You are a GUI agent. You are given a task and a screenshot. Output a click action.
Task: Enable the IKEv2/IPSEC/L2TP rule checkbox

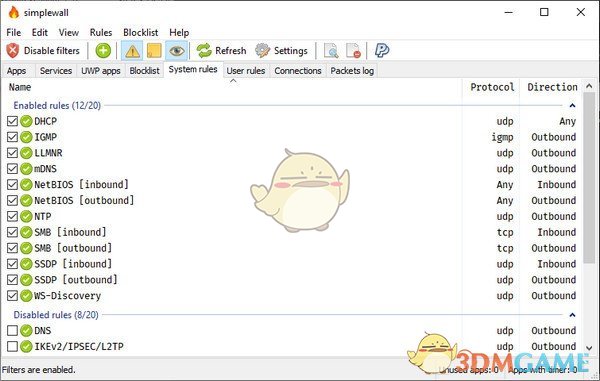tap(12, 347)
